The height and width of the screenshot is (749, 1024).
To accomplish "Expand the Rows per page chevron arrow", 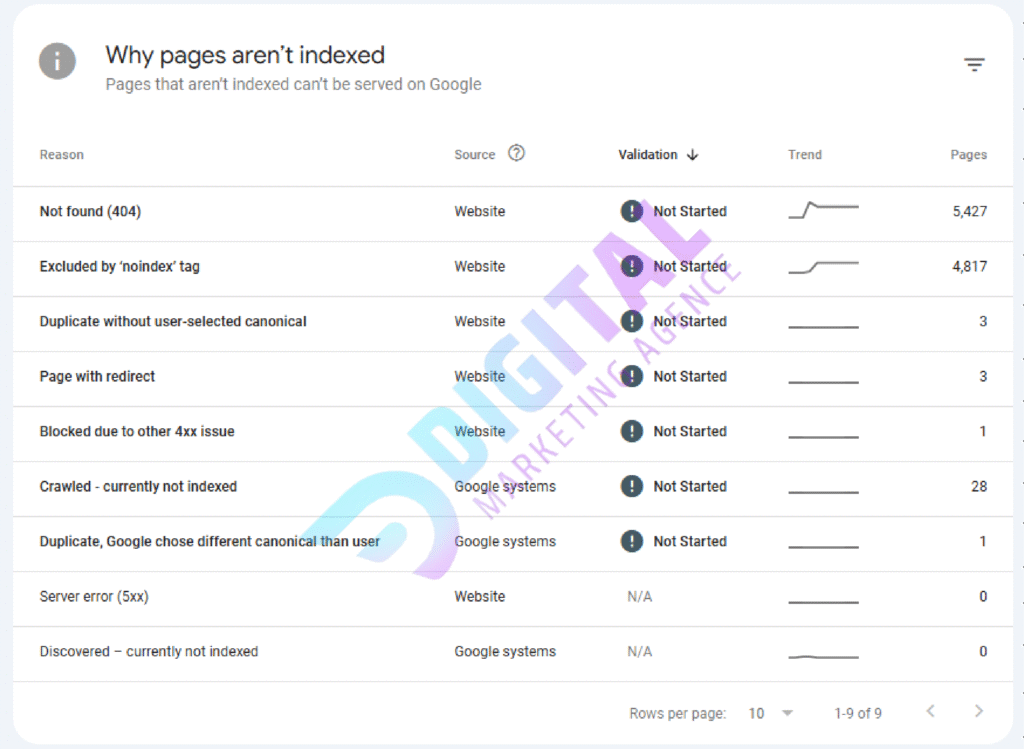I will point(786,713).
